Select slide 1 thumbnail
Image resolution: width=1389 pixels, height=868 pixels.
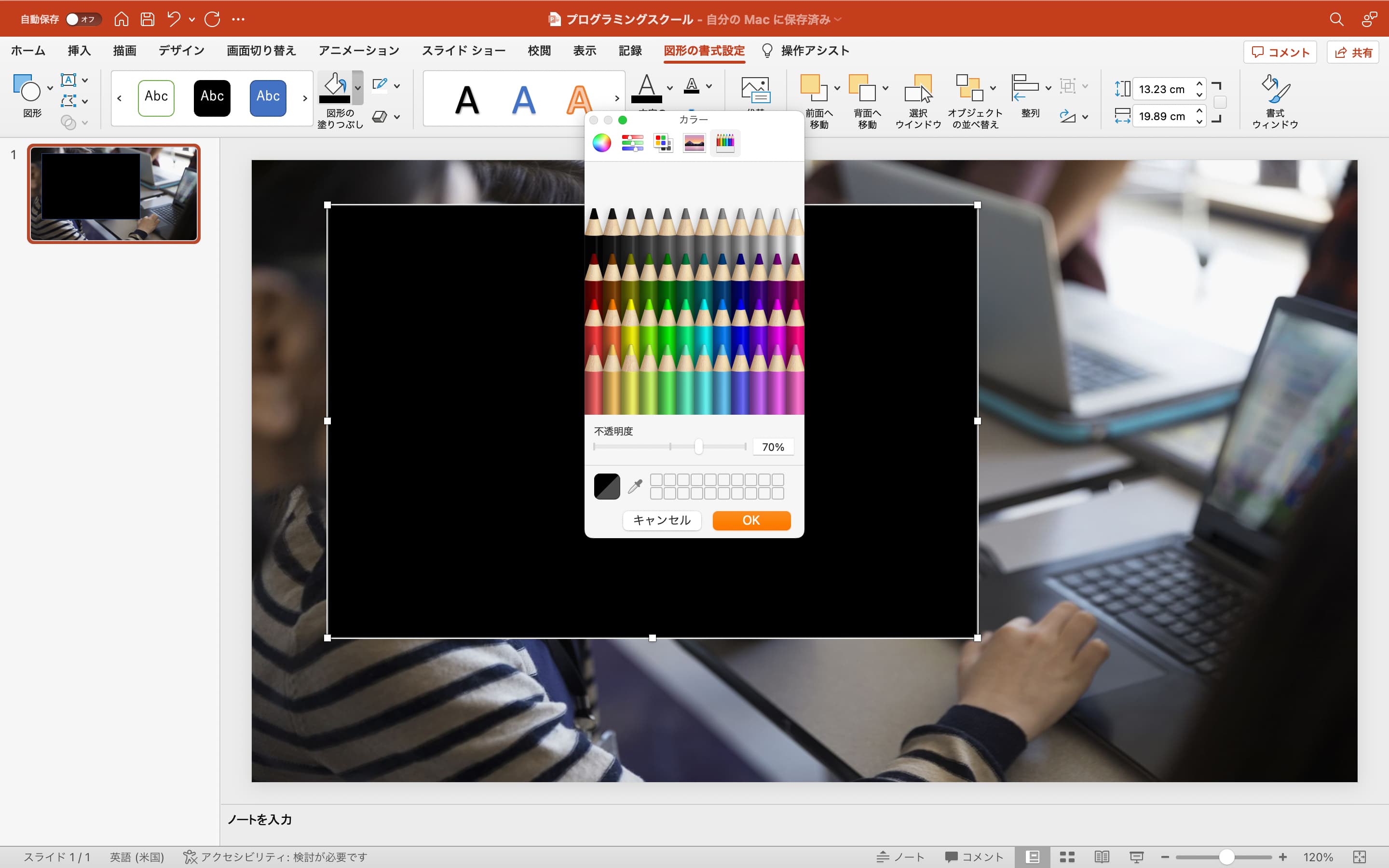114,193
